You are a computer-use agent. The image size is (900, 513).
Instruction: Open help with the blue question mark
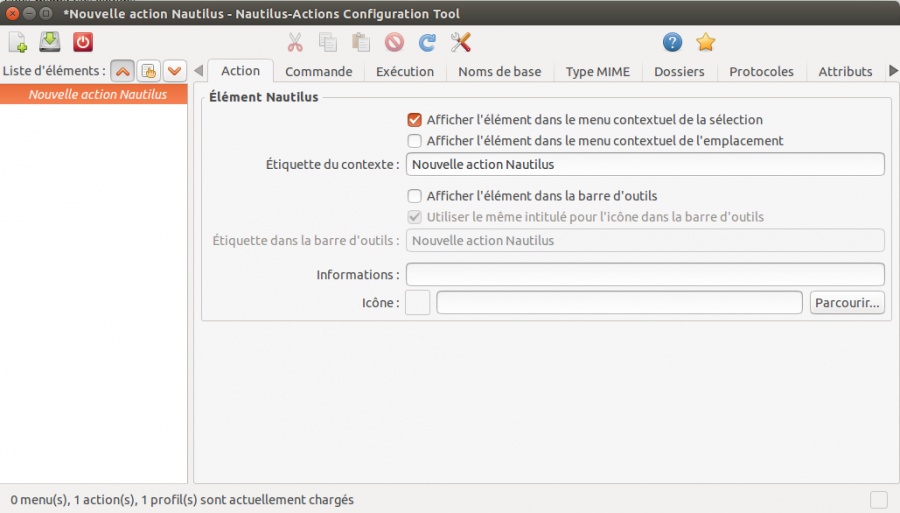pyautogui.click(x=673, y=42)
